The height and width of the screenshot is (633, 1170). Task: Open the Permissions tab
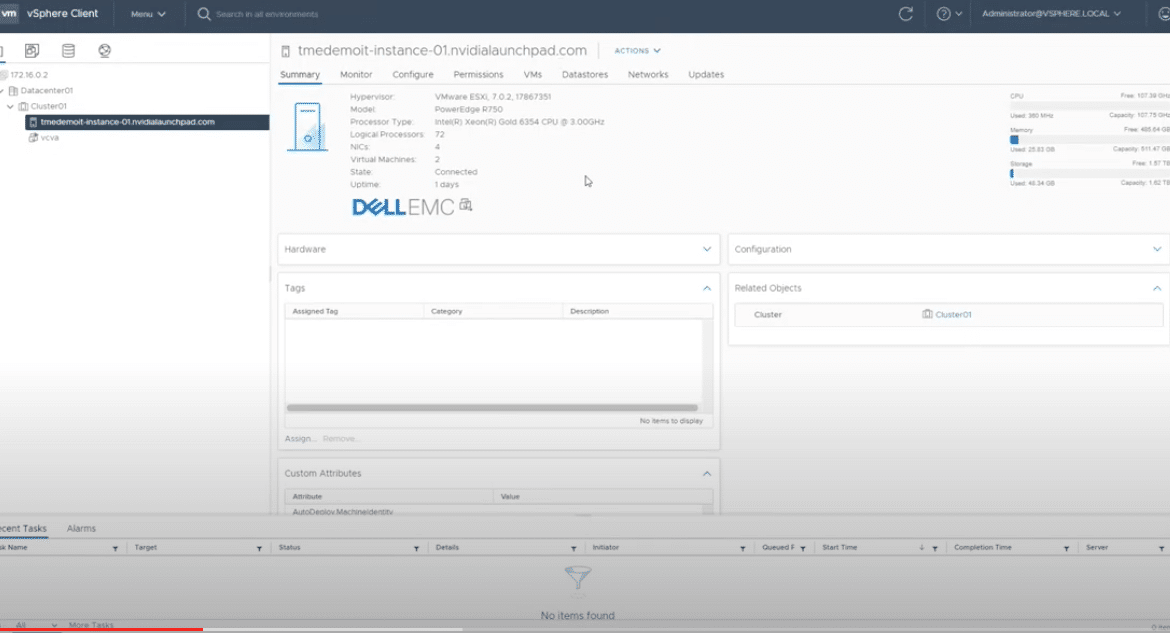pos(478,75)
